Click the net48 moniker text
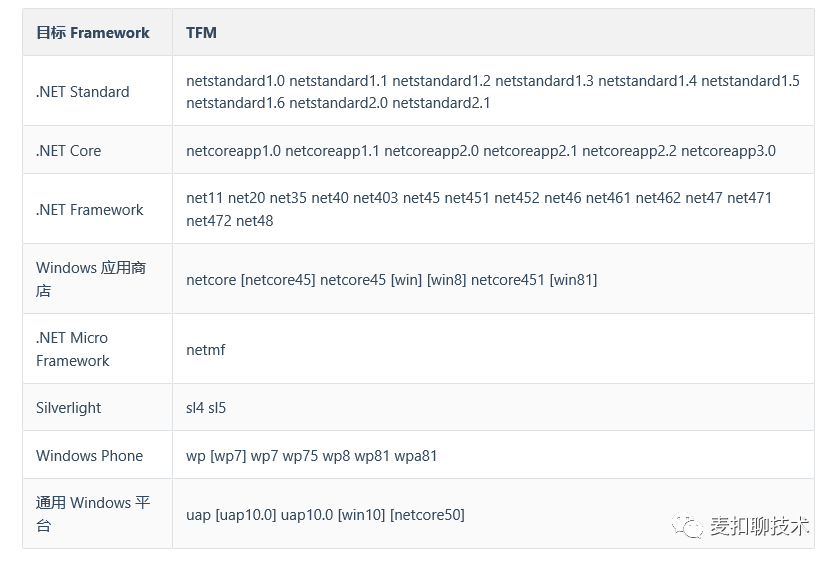The width and height of the screenshot is (836, 562). (x=254, y=221)
